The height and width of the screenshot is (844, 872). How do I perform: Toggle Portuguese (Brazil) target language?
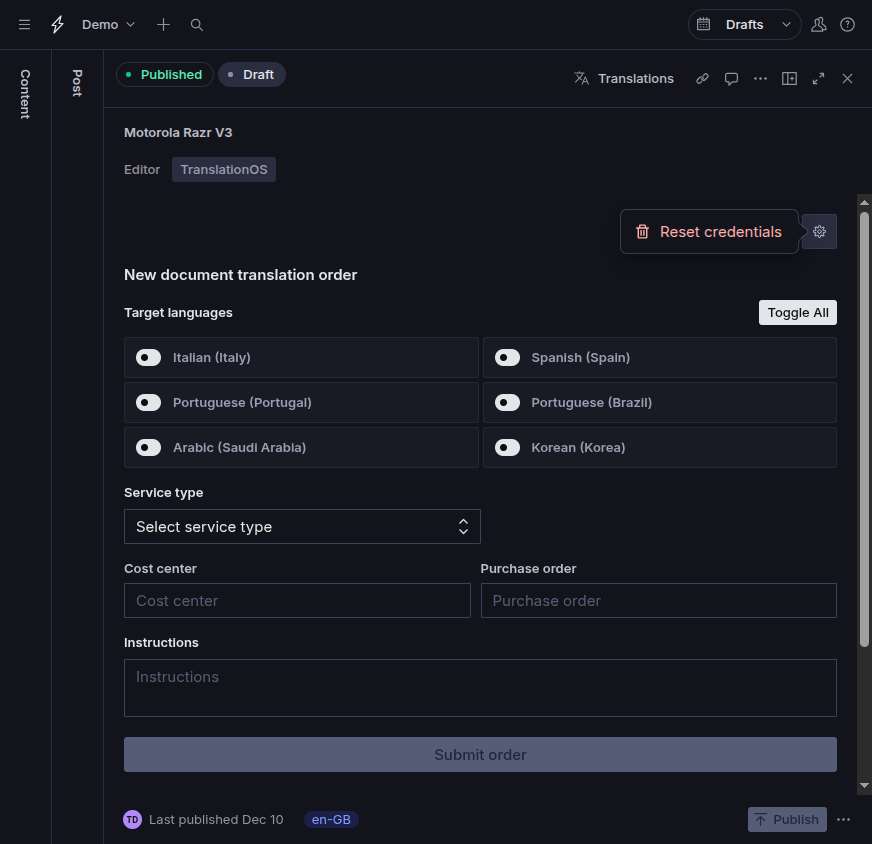click(x=507, y=402)
